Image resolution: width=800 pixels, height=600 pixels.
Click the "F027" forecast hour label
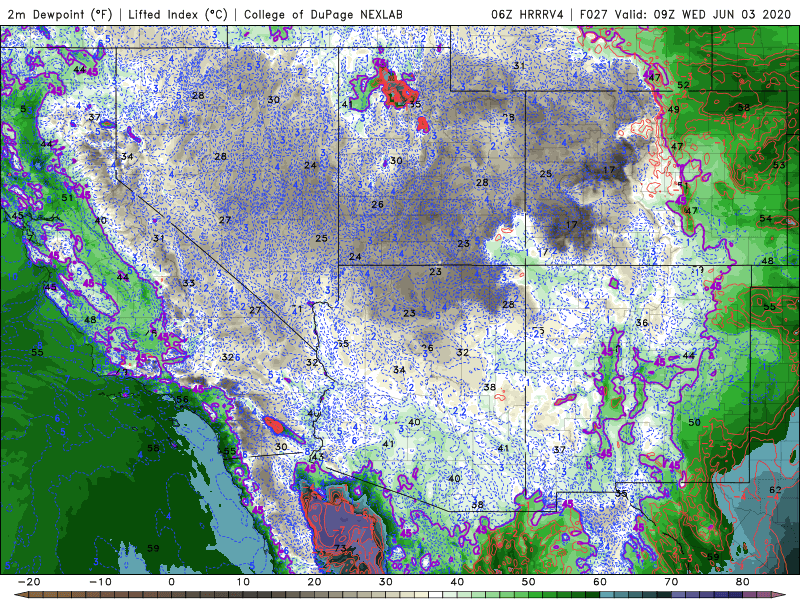tap(593, 14)
